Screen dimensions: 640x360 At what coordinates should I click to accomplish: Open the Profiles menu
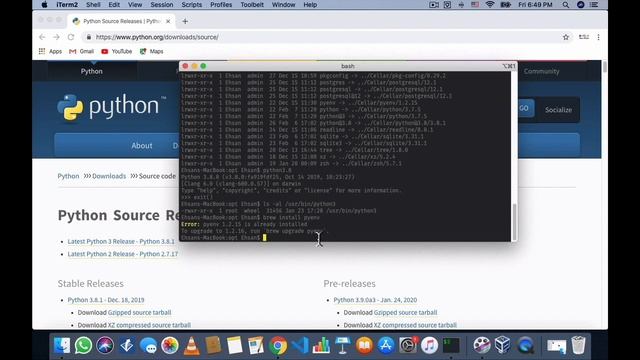221,5
